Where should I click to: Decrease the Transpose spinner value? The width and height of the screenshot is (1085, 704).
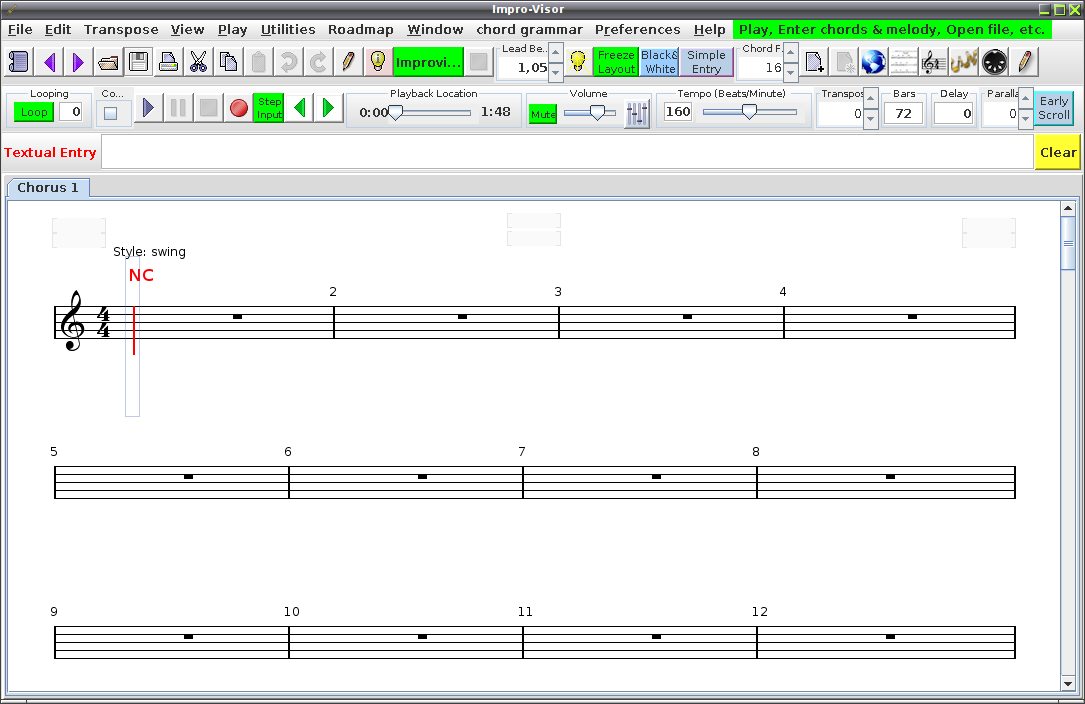(x=871, y=118)
